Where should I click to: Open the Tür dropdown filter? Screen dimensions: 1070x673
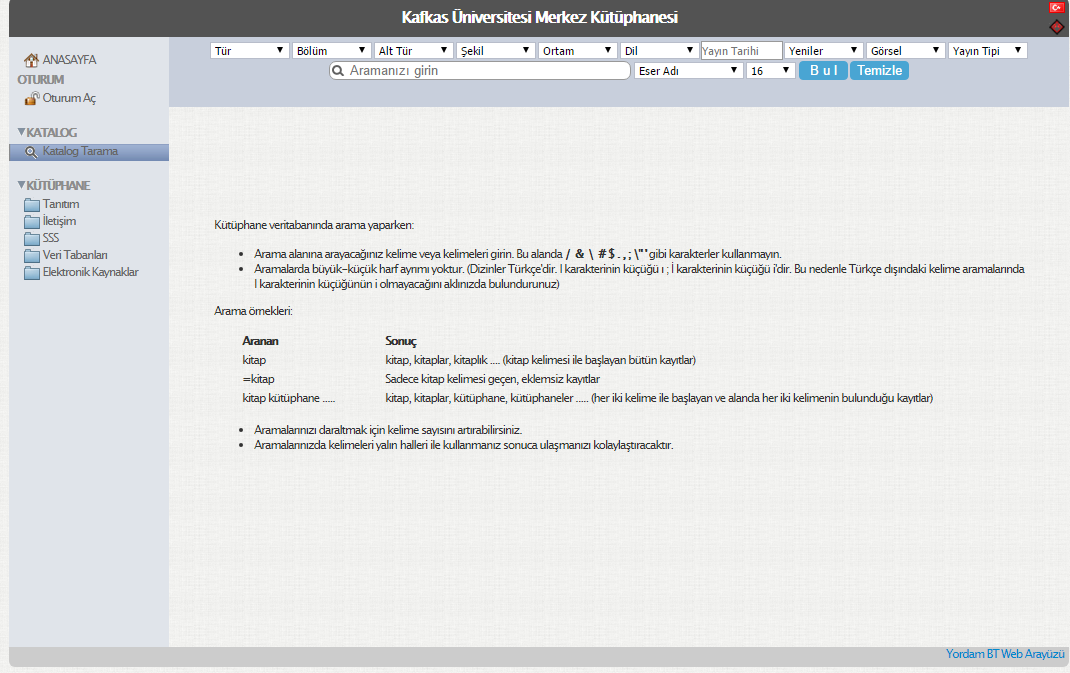pos(249,50)
